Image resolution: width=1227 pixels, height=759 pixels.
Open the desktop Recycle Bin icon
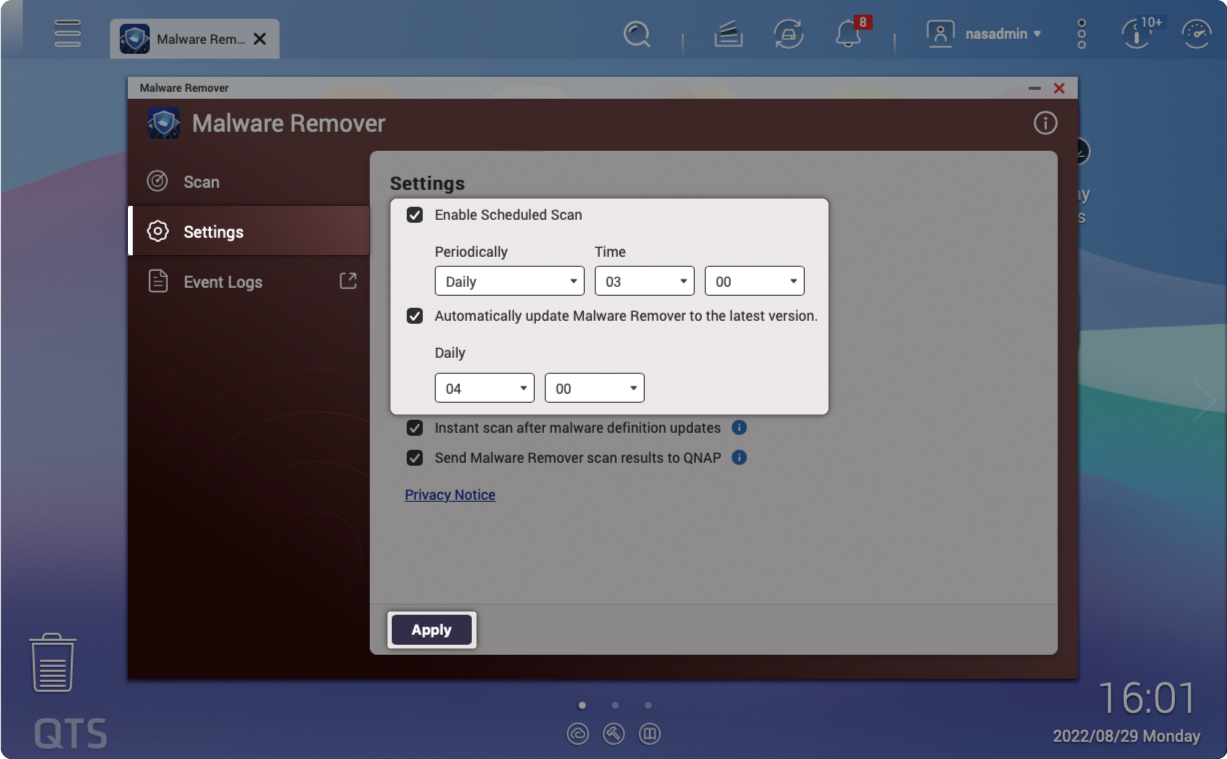click(x=52, y=662)
